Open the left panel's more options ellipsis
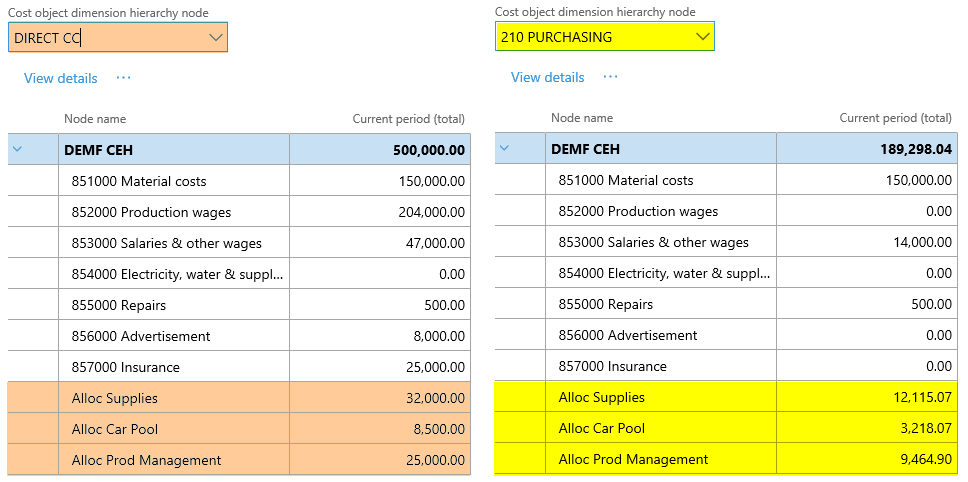The image size is (968, 482). 123,78
